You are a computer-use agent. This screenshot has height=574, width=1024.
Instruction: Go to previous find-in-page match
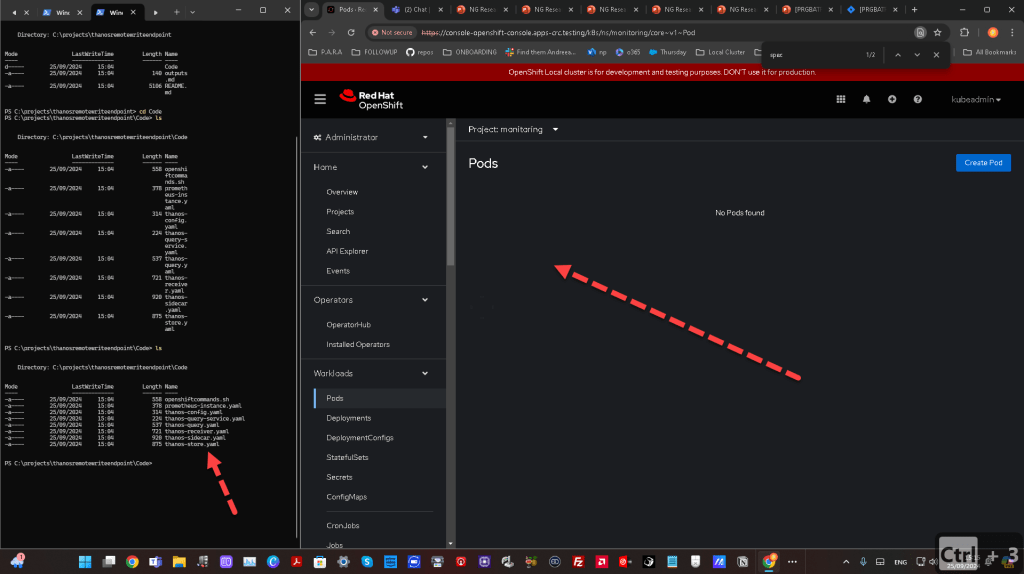coord(898,55)
